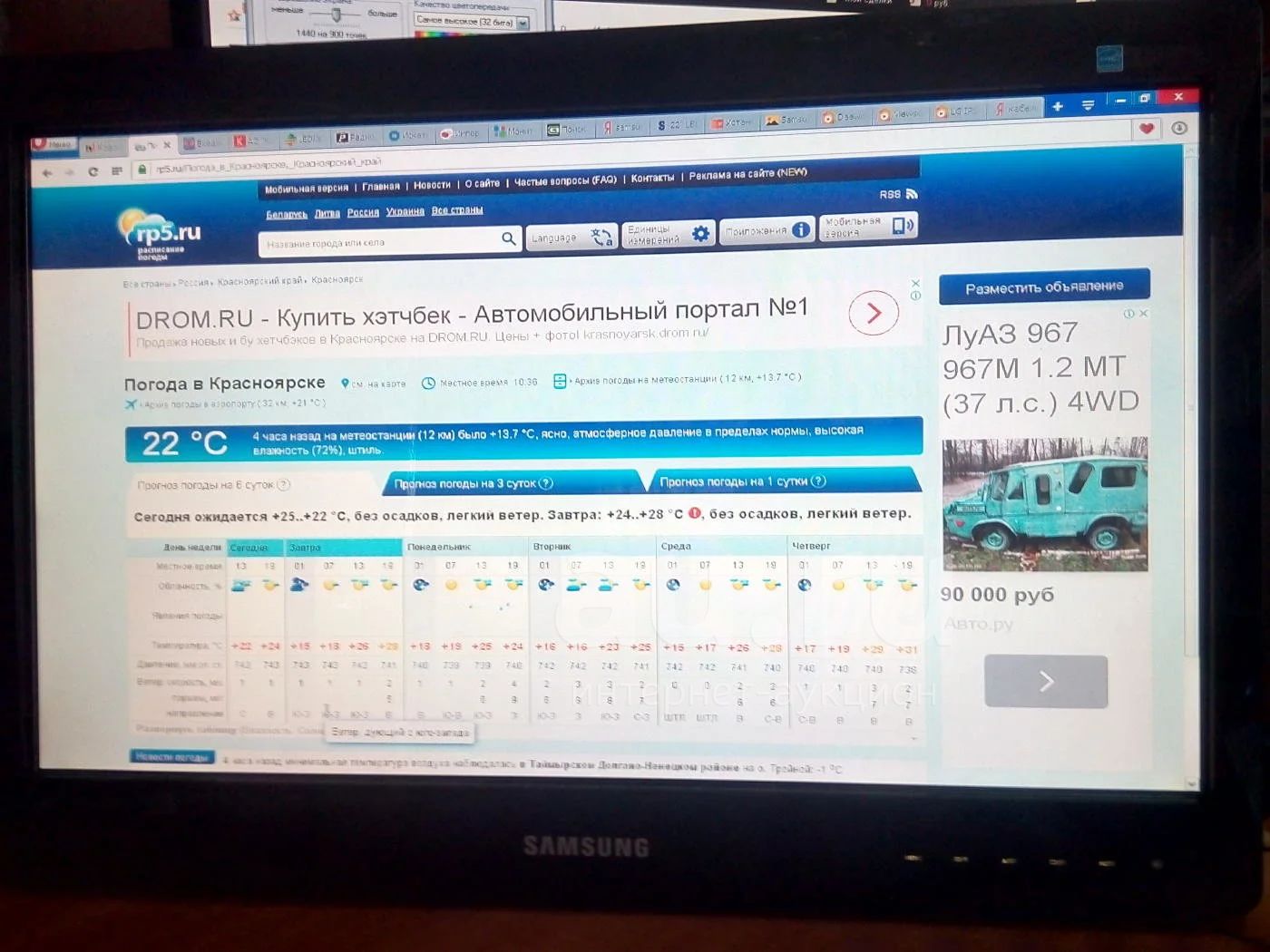
Task: Click the ЛуАЗ green car photo
Action: click(x=1045, y=505)
